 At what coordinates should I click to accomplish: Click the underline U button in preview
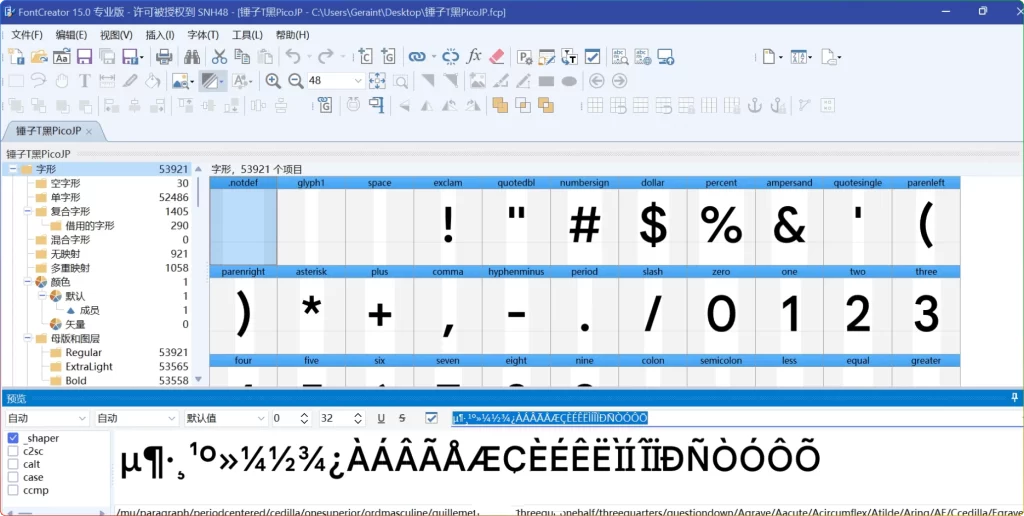tap(381, 418)
